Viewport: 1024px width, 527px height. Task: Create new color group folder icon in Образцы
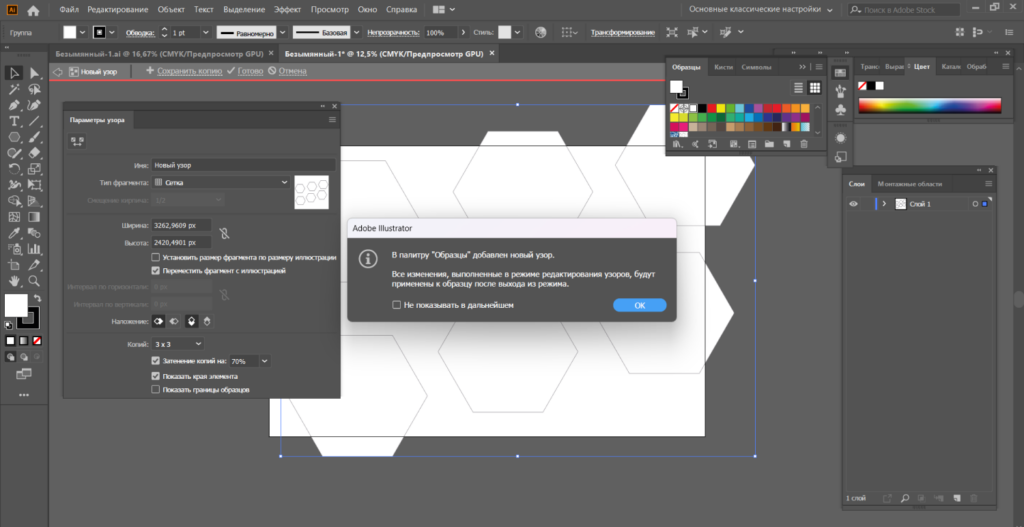[769, 144]
